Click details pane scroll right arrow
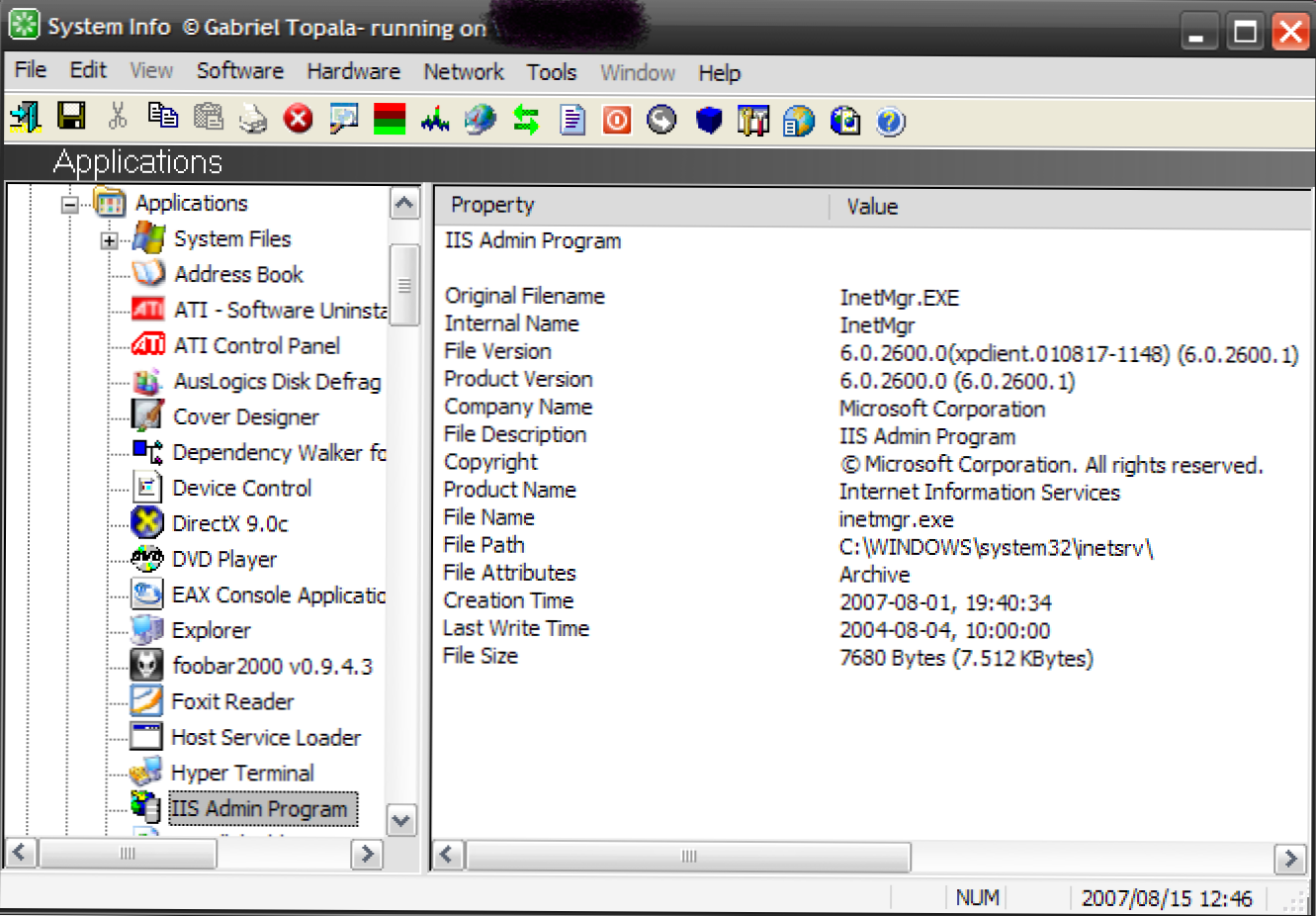This screenshot has height=916, width=1316. (1289, 859)
